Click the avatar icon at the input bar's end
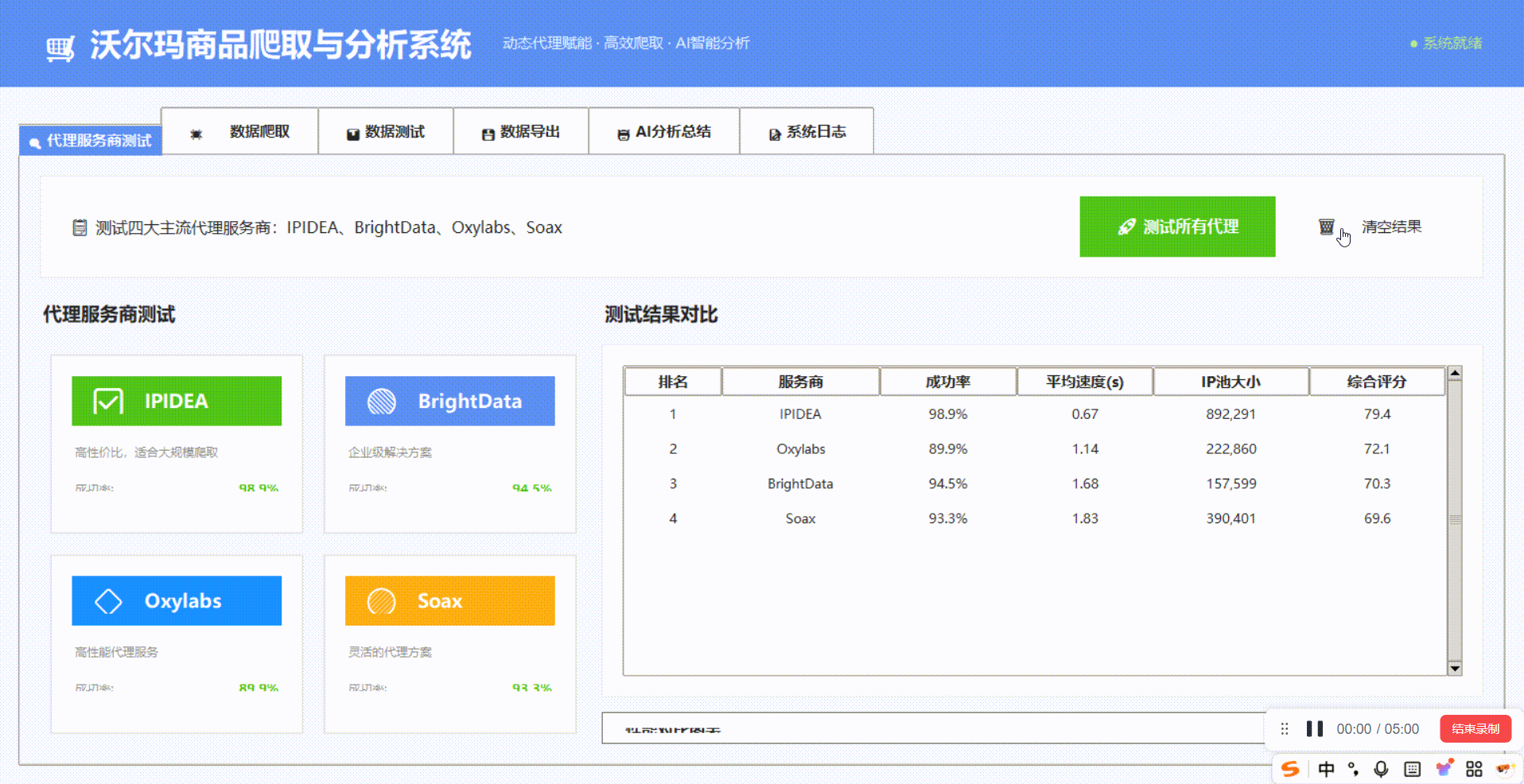The height and width of the screenshot is (784, 1524). pyautogui.click(x=1504, y=769)
